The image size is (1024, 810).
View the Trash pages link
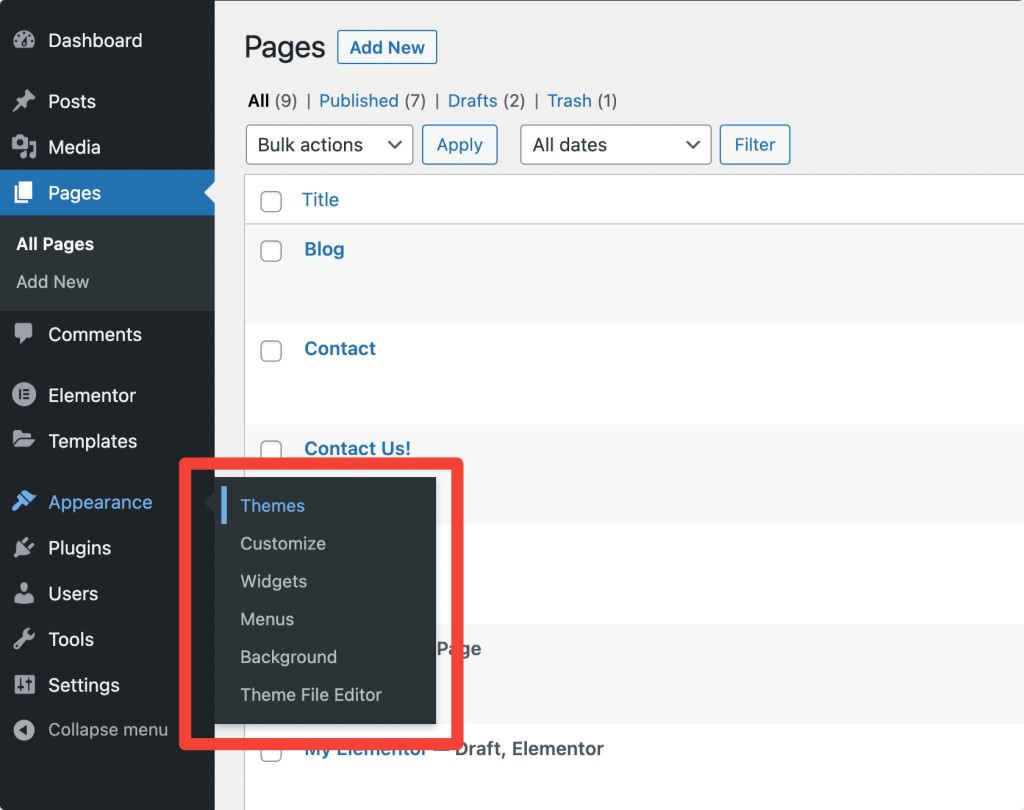coord(569,101)
